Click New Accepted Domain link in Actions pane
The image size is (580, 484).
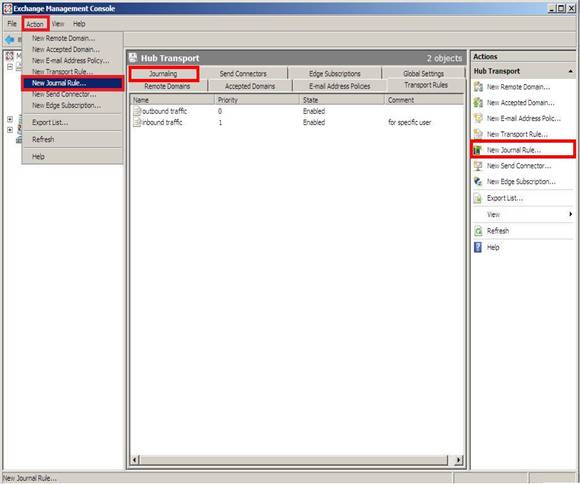tap(520, 102)
